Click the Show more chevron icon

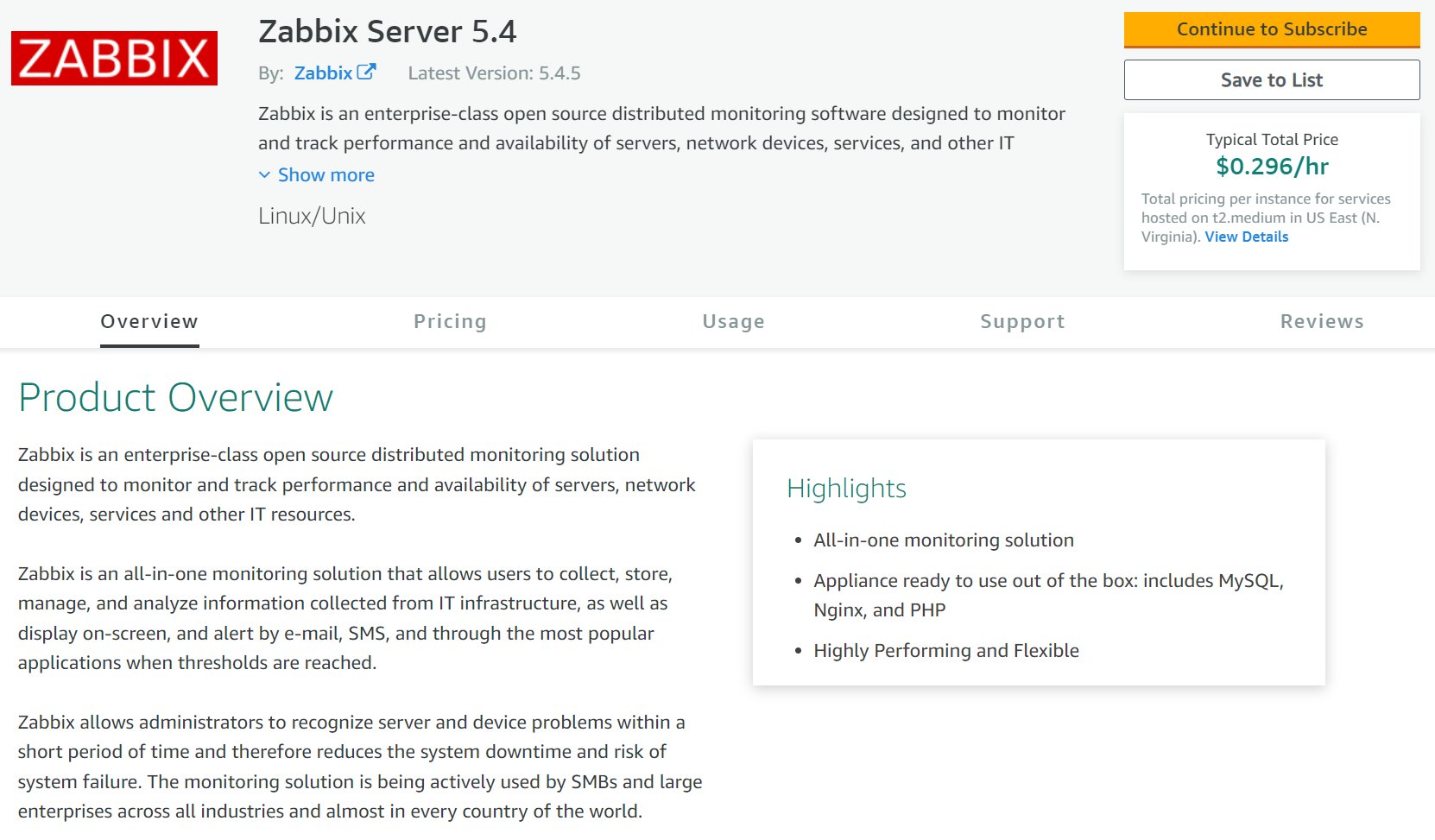pos(264,175)
